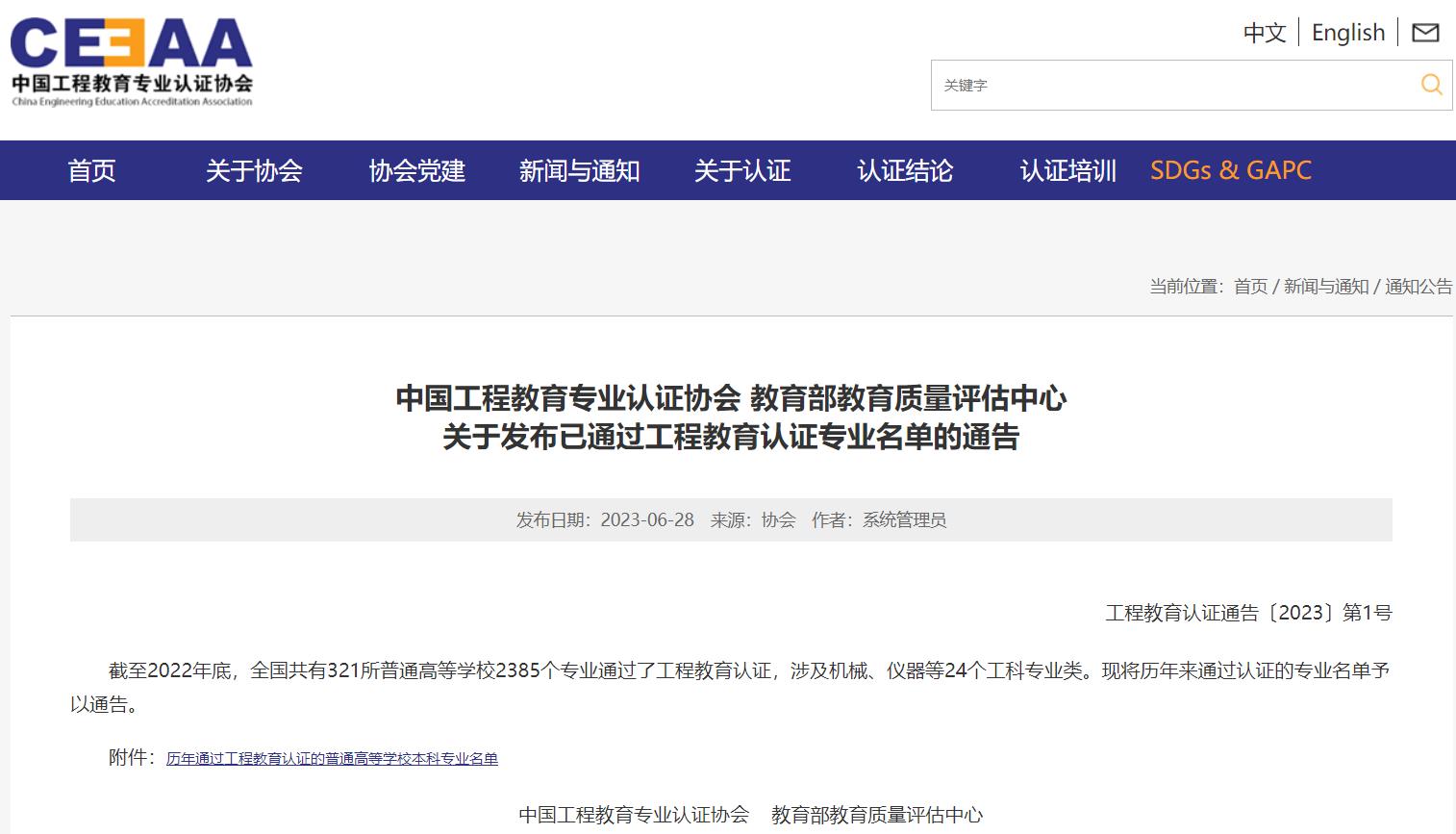
Task: Open the 新闻与通知 menu item
Action: 579,170
